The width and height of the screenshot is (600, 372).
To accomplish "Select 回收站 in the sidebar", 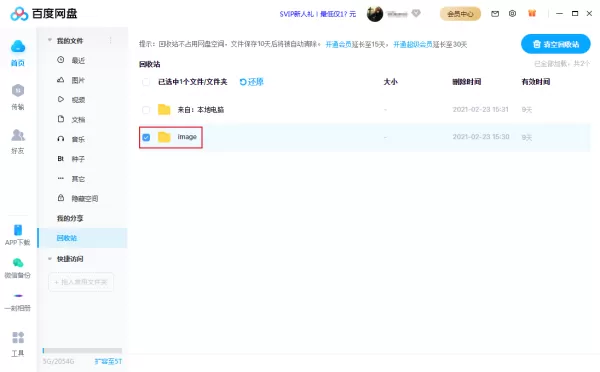I will coord(83,238).
